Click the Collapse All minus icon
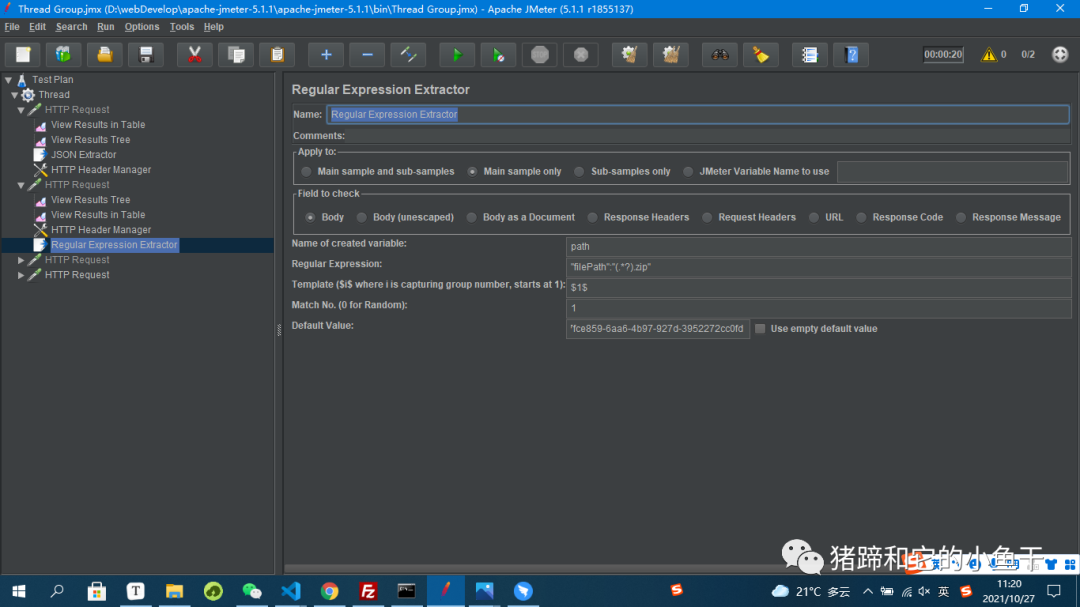 [367, 54]
